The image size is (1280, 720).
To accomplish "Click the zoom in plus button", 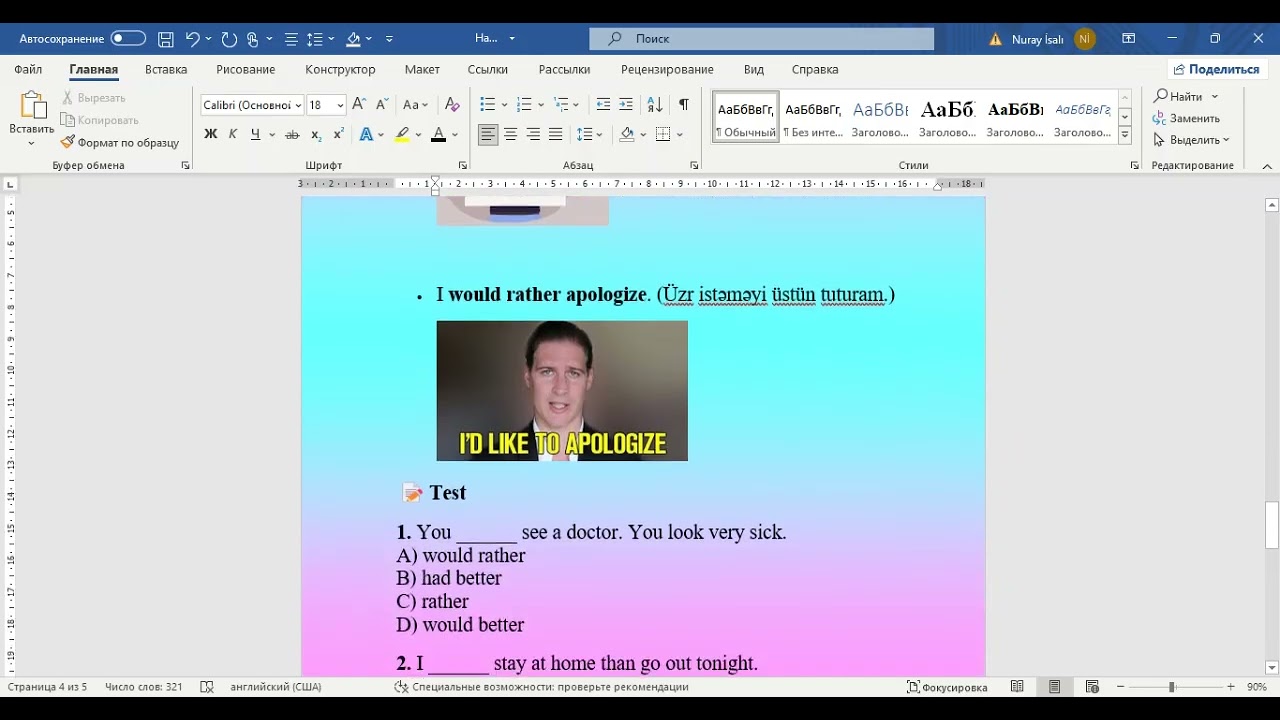I will point(1230,687).
